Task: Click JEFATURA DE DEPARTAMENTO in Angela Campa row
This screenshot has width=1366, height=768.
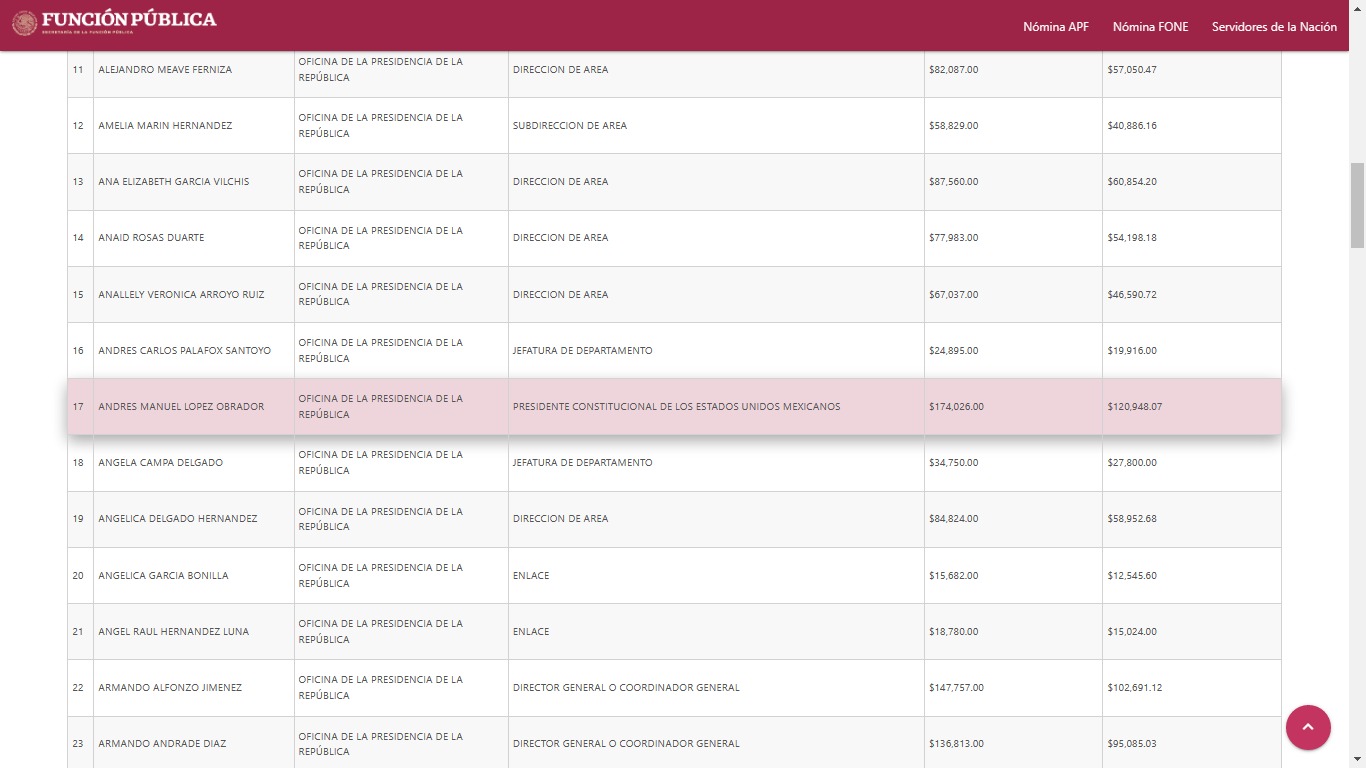Action: coord(582,463)
